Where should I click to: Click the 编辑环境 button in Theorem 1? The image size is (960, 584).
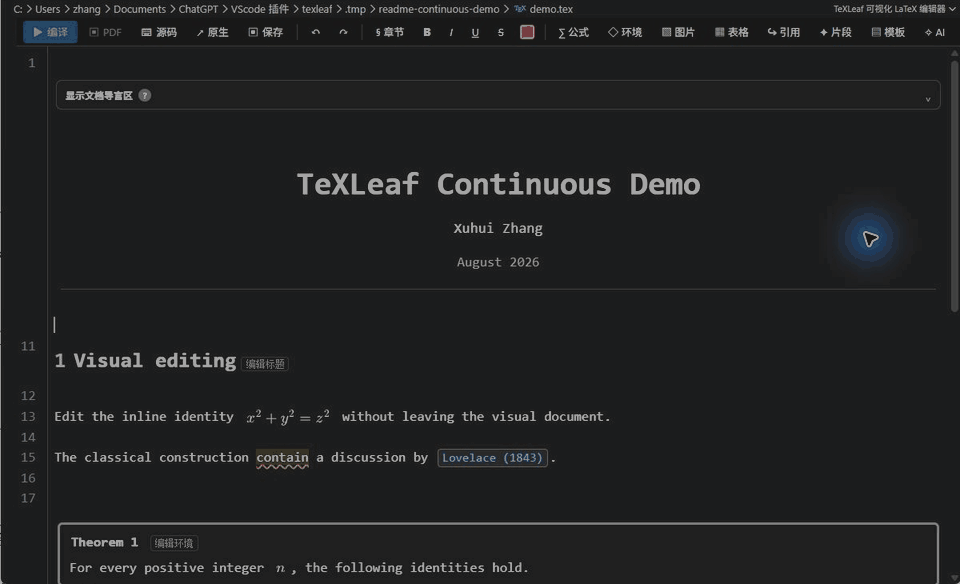pos(174,543)
